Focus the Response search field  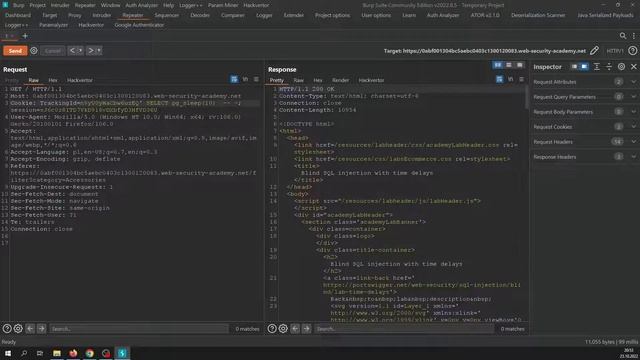(404, 329)
